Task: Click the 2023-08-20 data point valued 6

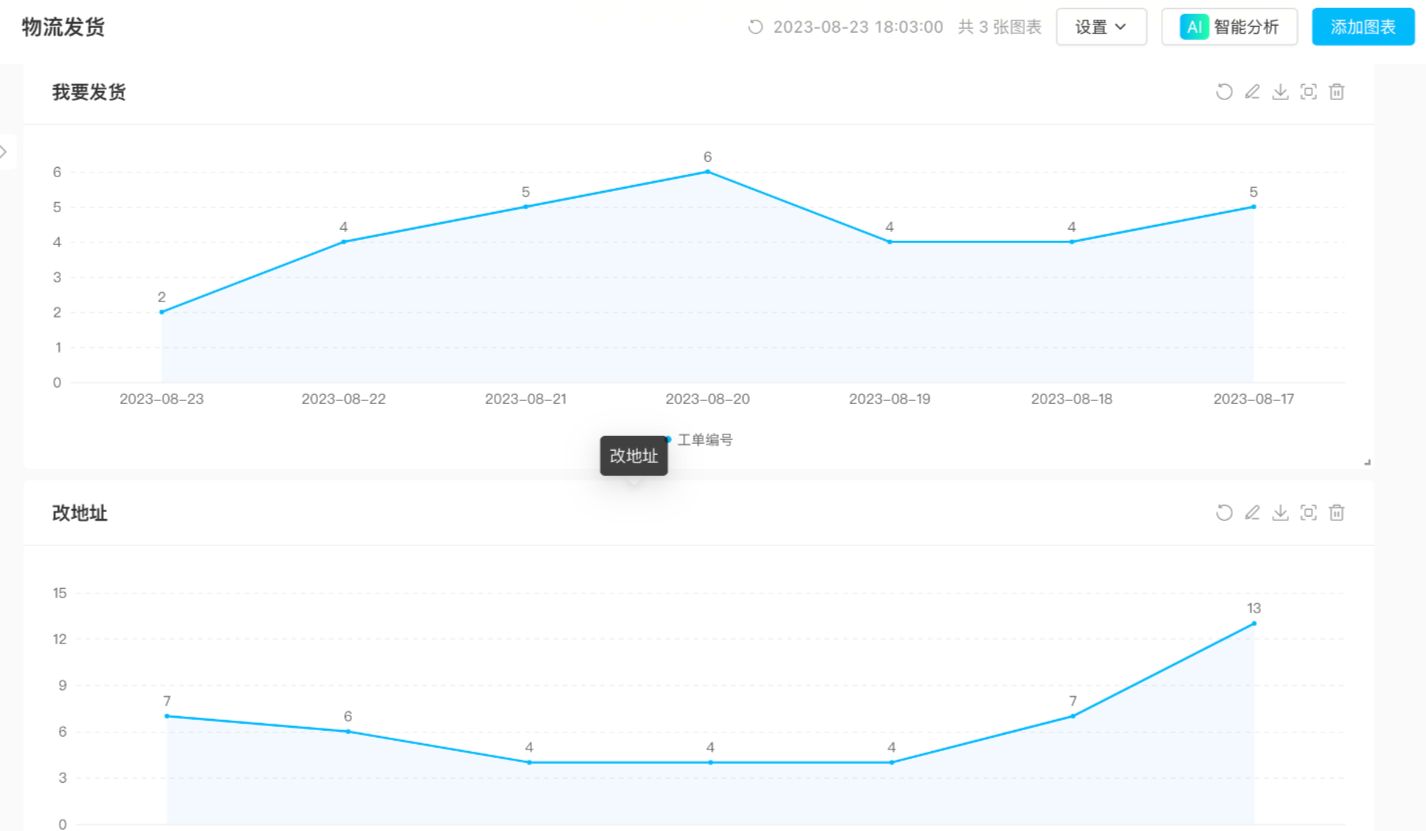Action: (x=707, y=172)
